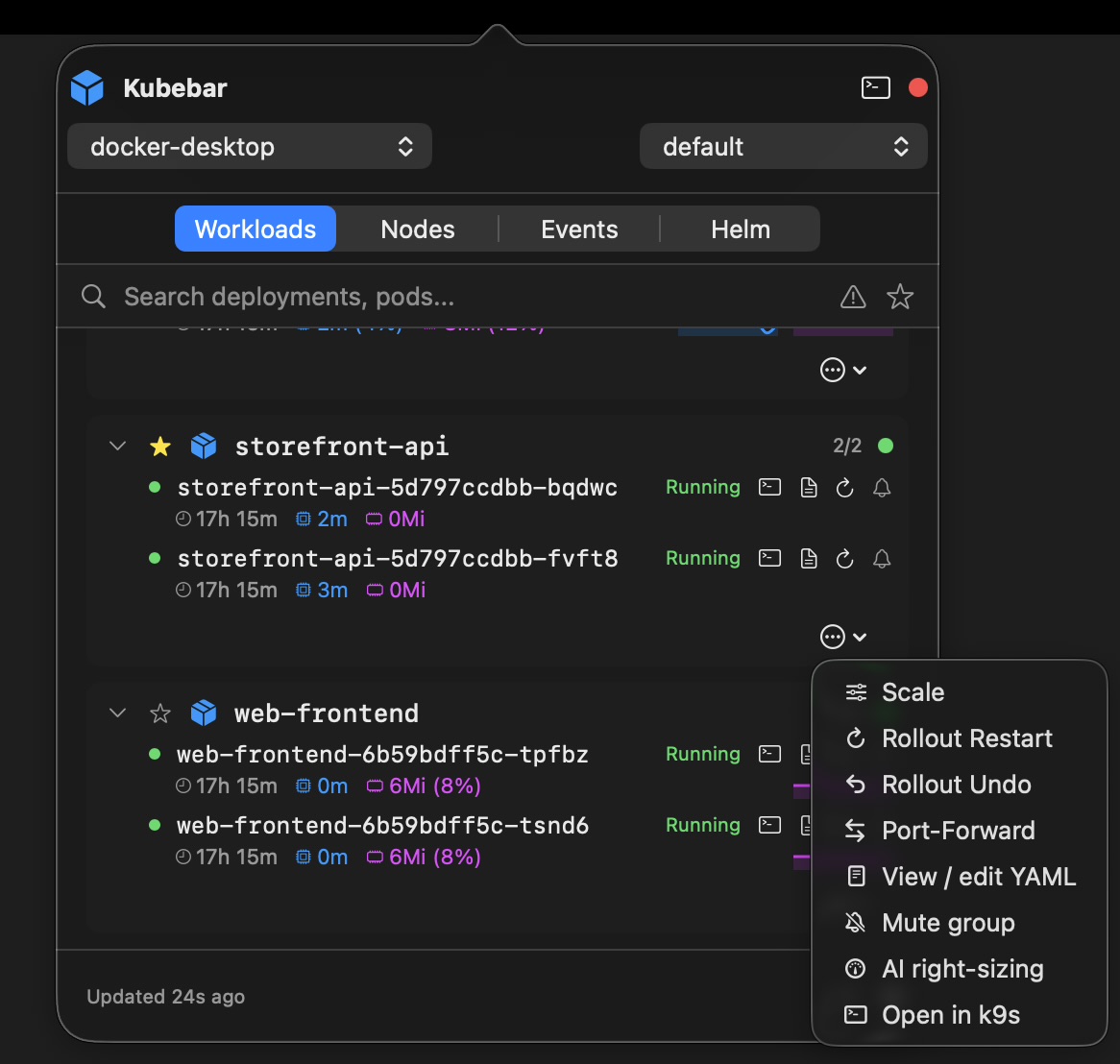Choose Scale from the context menu

coord(960,692)
